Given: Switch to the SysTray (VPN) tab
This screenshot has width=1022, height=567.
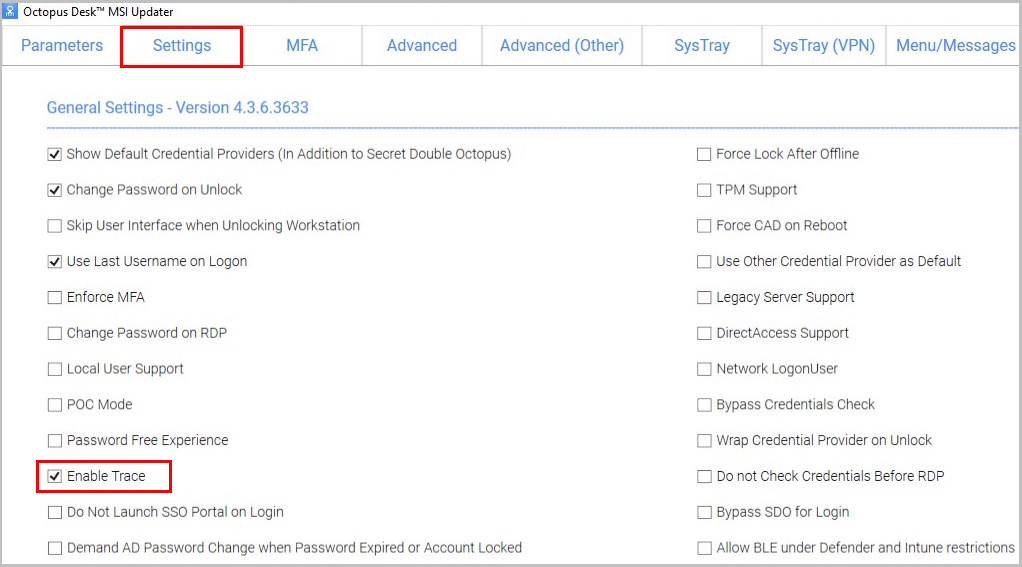Looking at the screenshot, I should (x=824, y=46).
